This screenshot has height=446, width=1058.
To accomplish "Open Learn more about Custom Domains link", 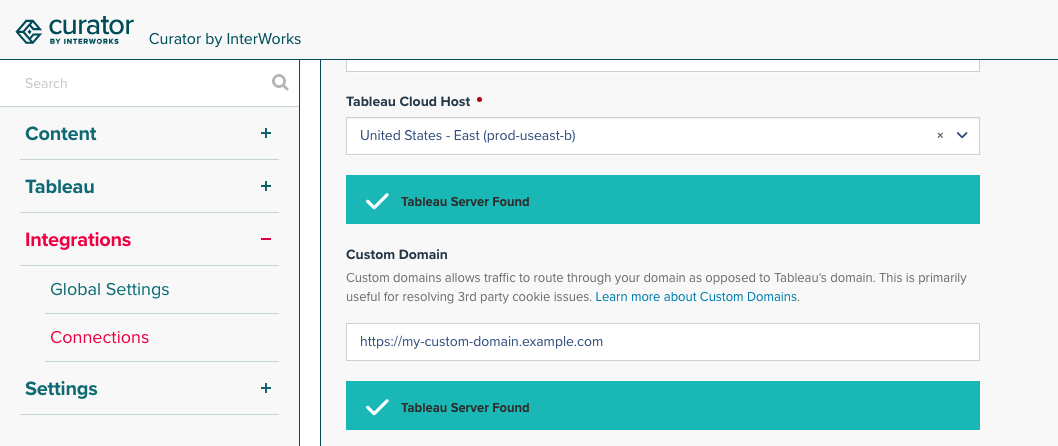I will [x=696, y=297].
